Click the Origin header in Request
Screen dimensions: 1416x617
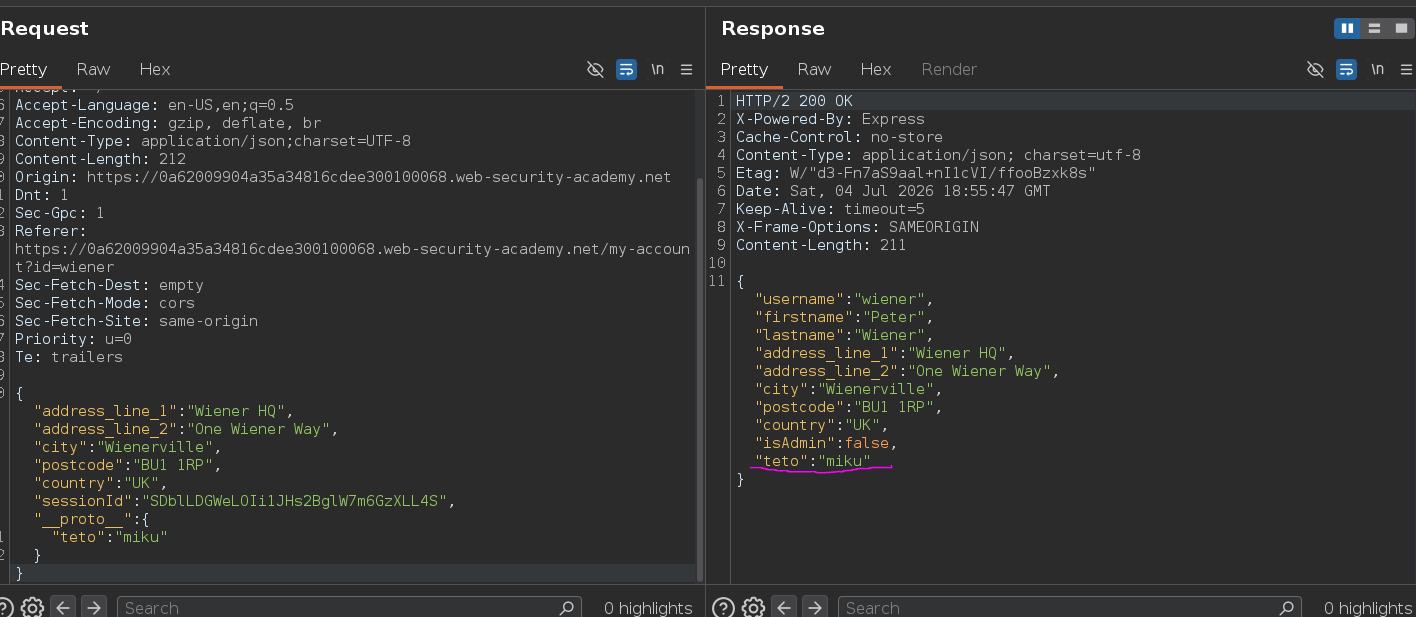click(x=343, y=177)
